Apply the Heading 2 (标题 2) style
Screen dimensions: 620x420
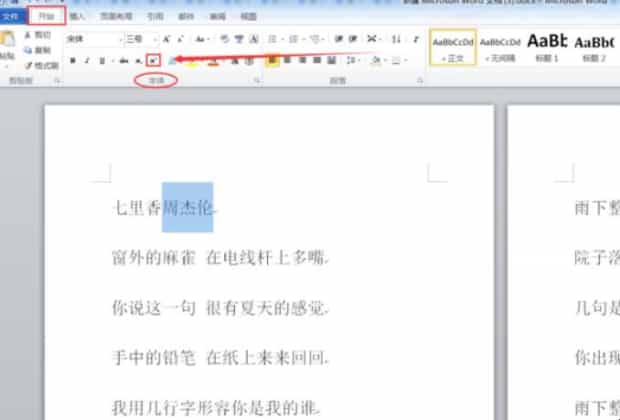(594, 47)
